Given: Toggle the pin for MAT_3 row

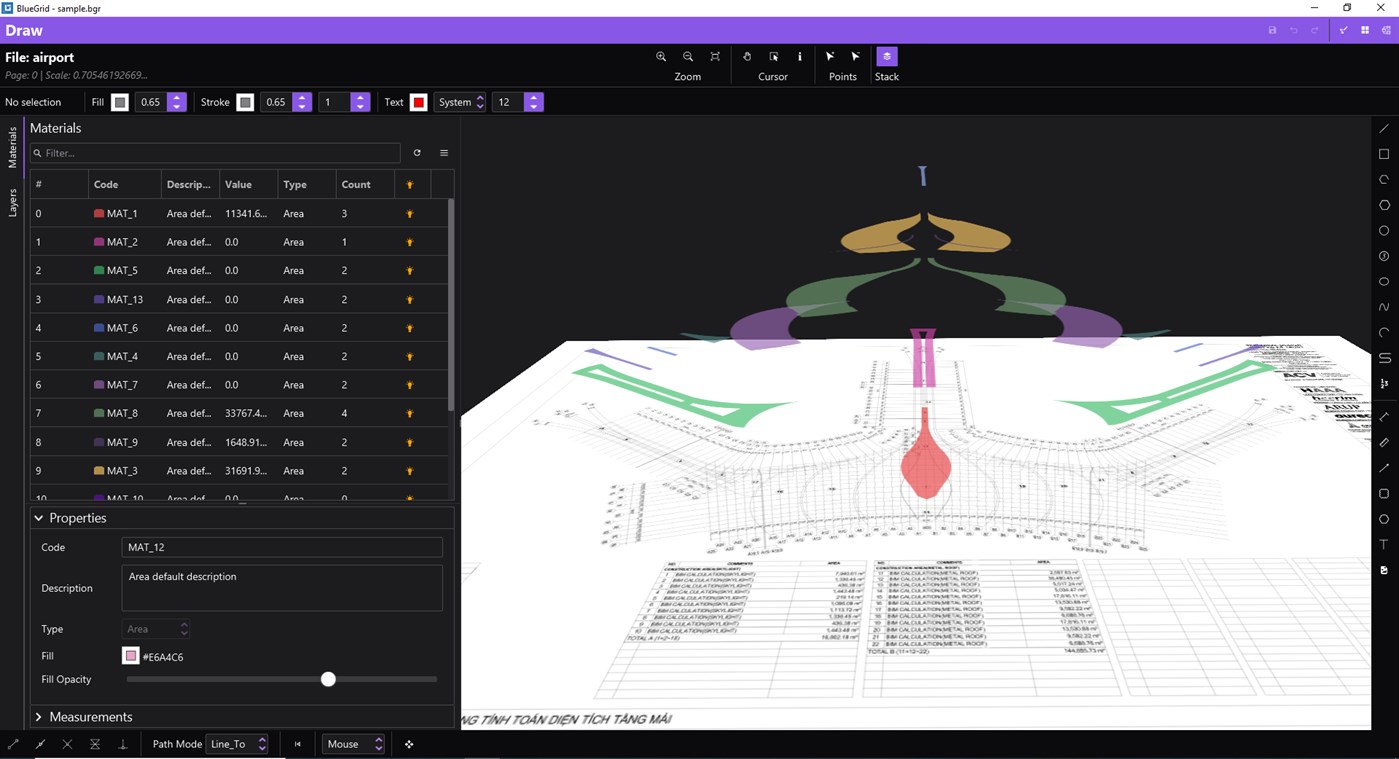Looking at the screenshot, I should pos(410,471).
